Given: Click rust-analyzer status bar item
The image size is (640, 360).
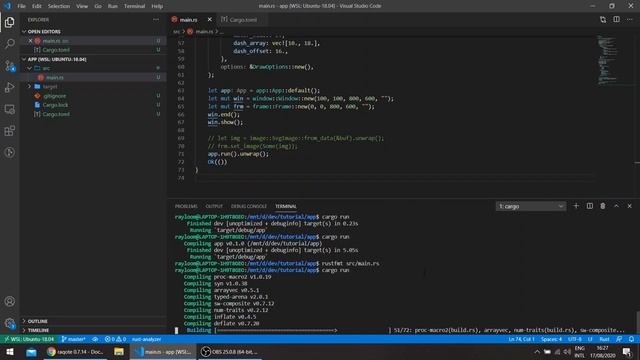Looking at the screenshot, I should click(x=146, y=339).
